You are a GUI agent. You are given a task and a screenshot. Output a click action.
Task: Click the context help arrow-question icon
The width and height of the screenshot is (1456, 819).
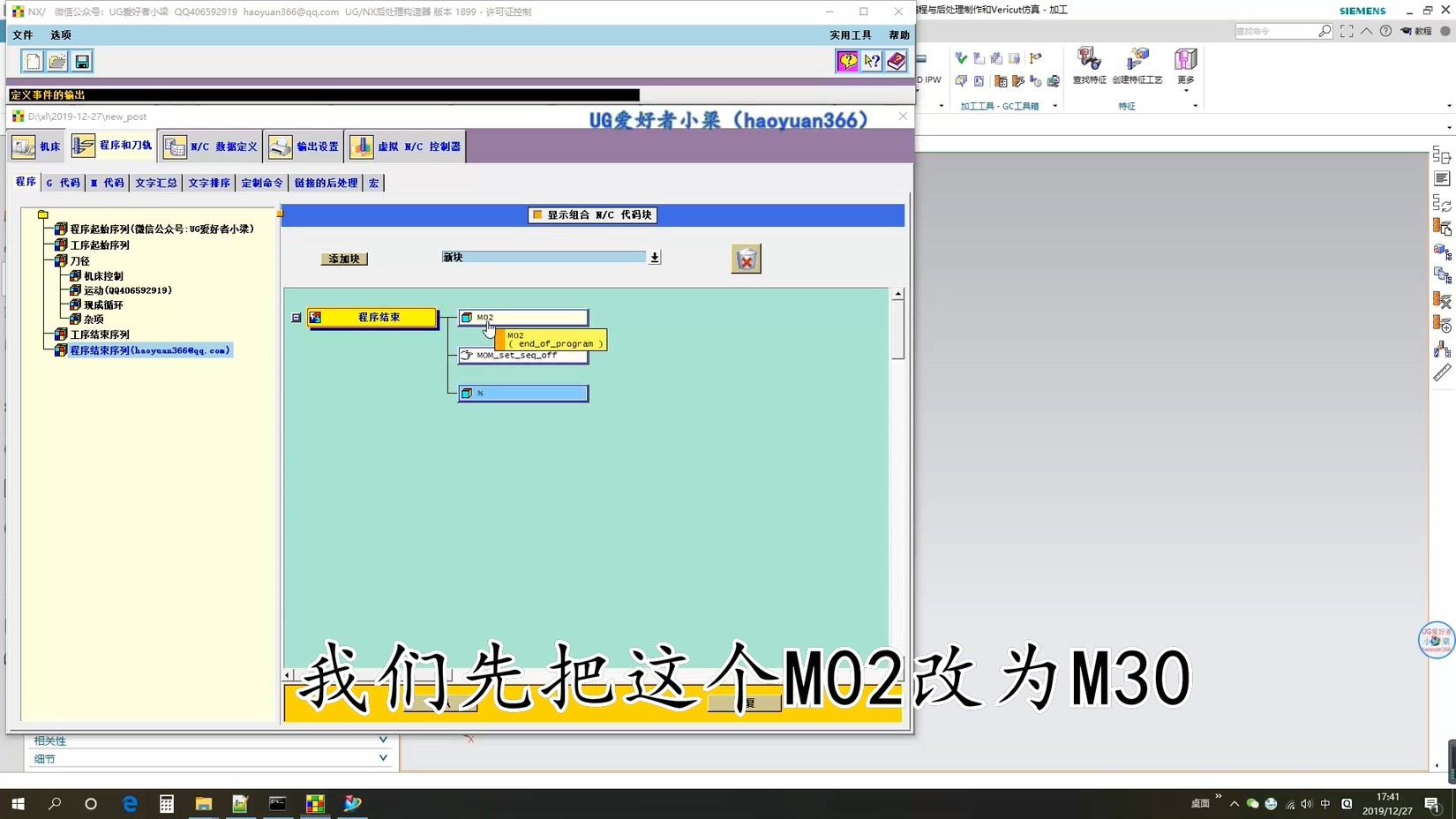pyautogui.click(x=872, y=61)
